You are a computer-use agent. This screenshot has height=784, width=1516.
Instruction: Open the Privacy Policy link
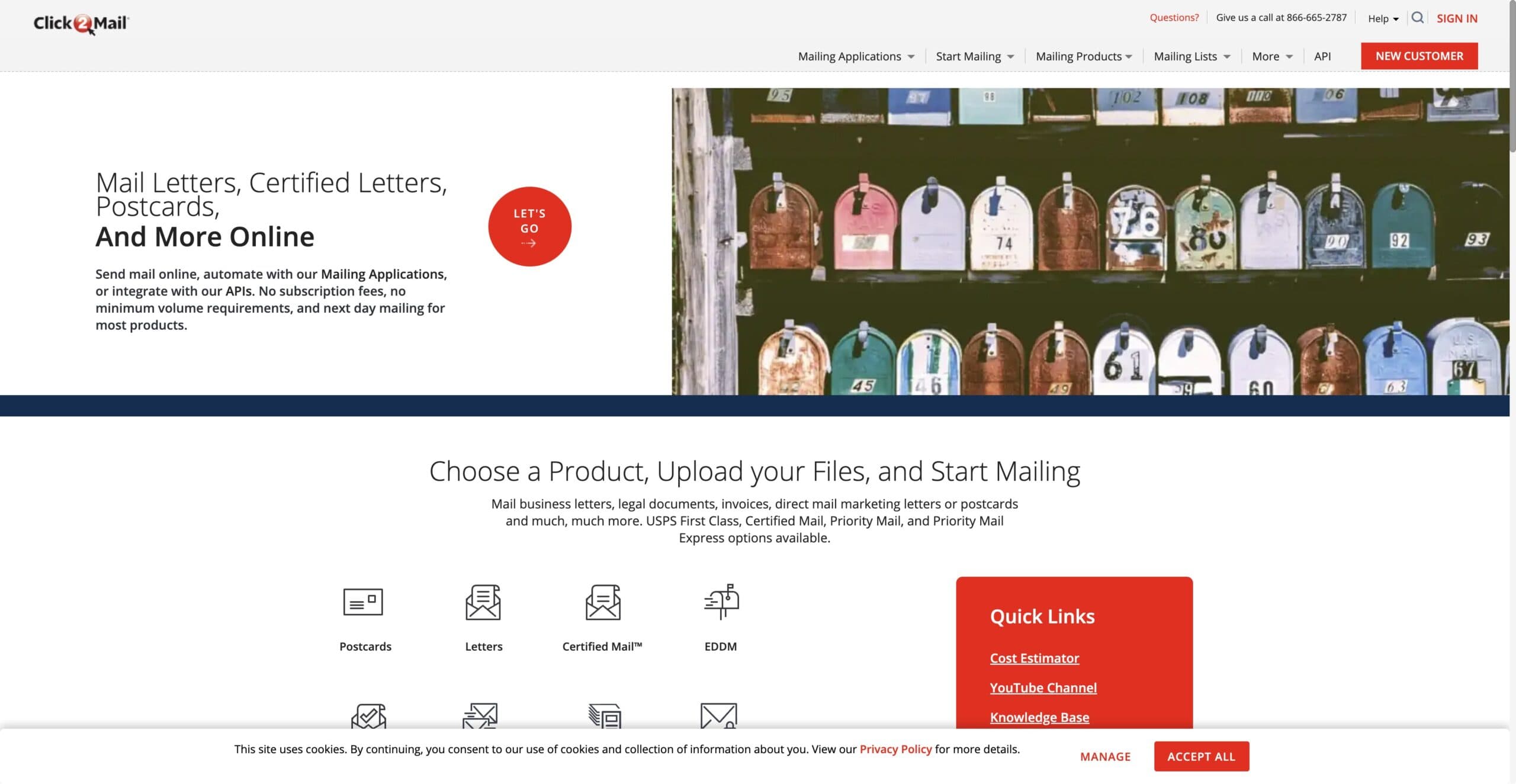point(895,749)
